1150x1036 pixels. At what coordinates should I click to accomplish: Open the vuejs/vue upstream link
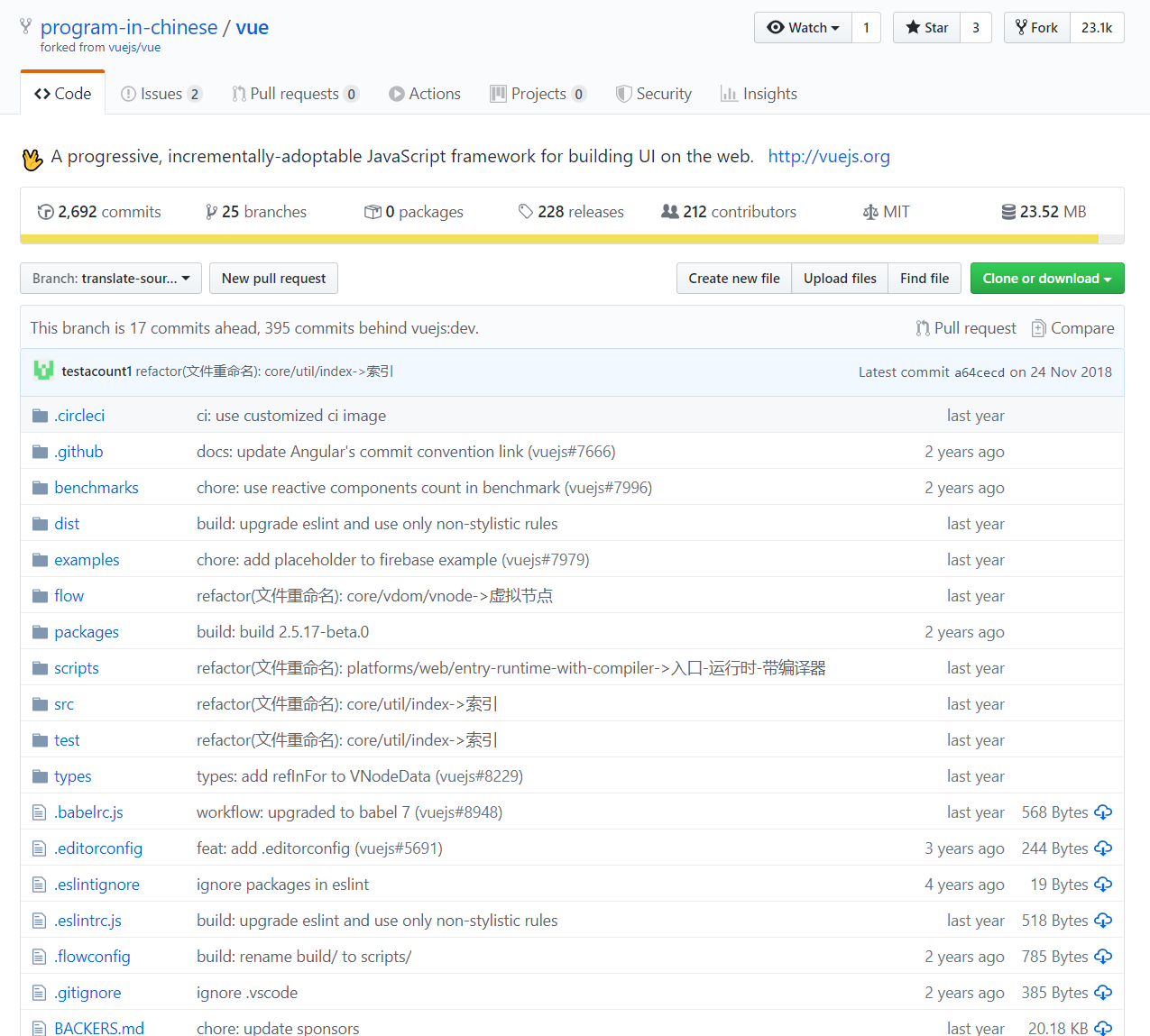pyautogui.click(x=134, y=48)
